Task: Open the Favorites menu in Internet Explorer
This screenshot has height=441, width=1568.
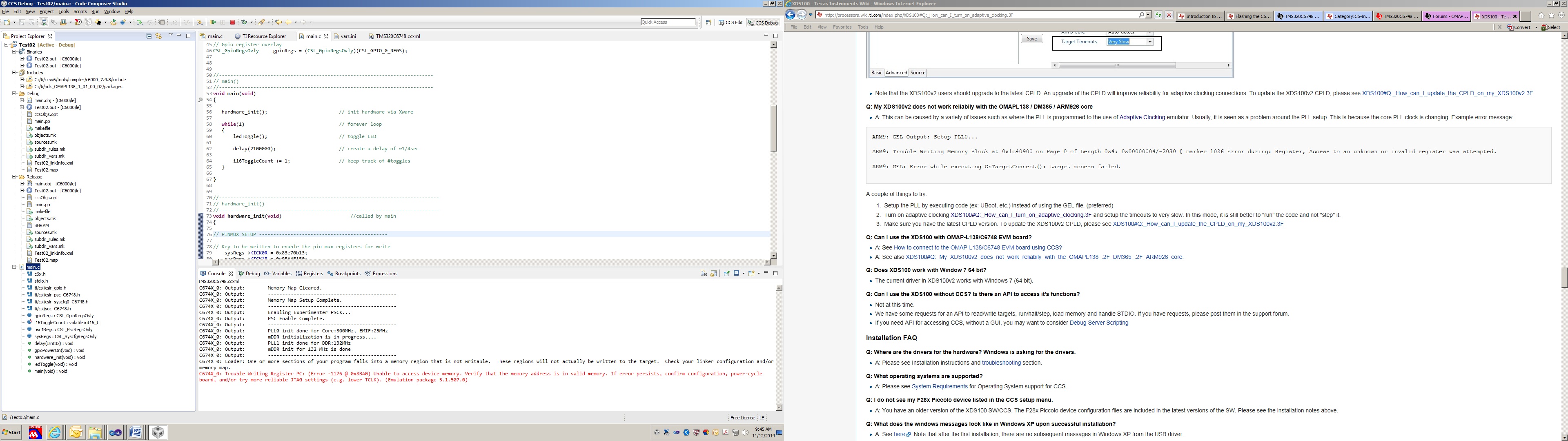Action: coord(842,27)
